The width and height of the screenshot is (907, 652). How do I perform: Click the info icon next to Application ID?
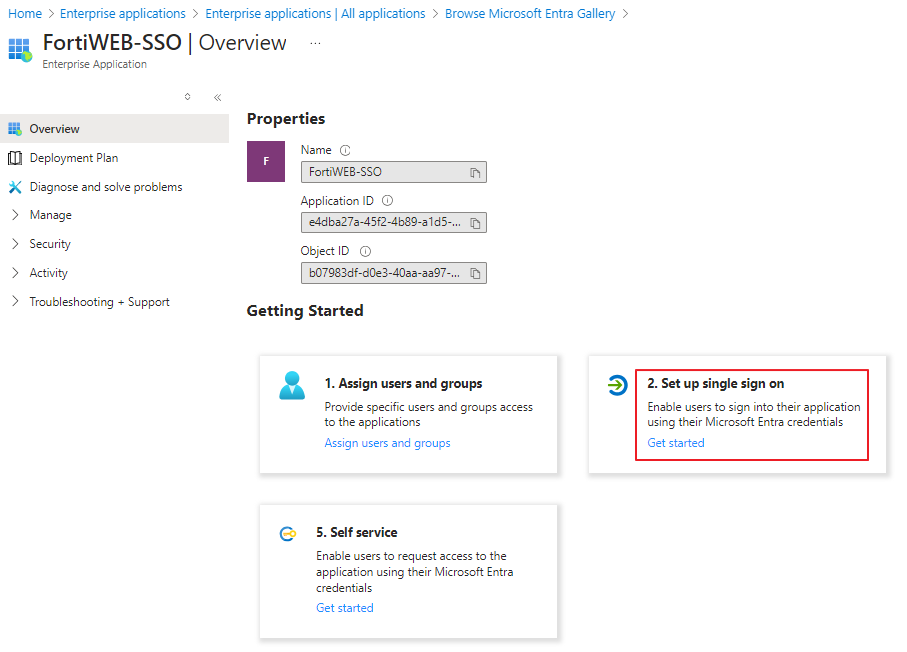pyautogui.click(x=387, y=200)
